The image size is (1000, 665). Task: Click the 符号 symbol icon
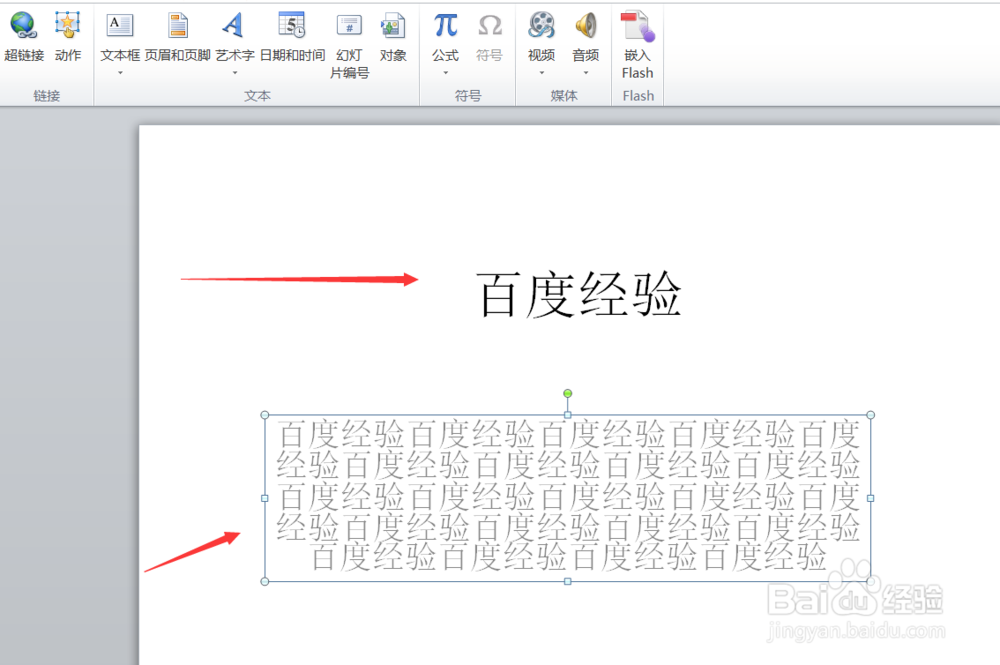(489, 26)
